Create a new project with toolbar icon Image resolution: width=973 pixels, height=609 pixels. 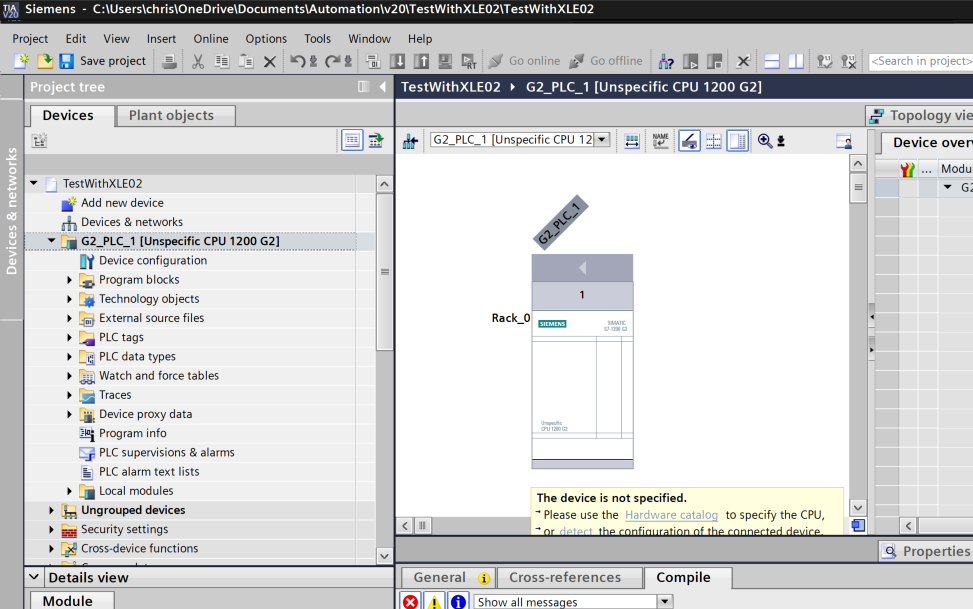tap(22, 61)
